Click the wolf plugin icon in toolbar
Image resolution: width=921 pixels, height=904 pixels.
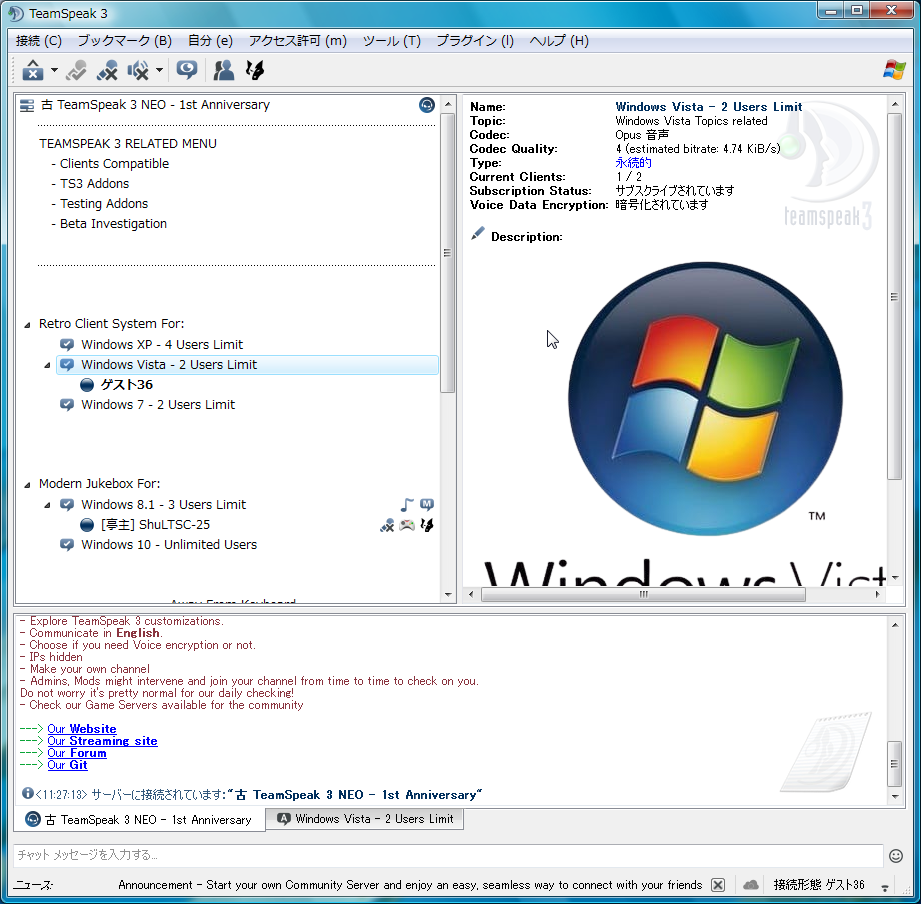pyautogui.click(x=255, y=70)
